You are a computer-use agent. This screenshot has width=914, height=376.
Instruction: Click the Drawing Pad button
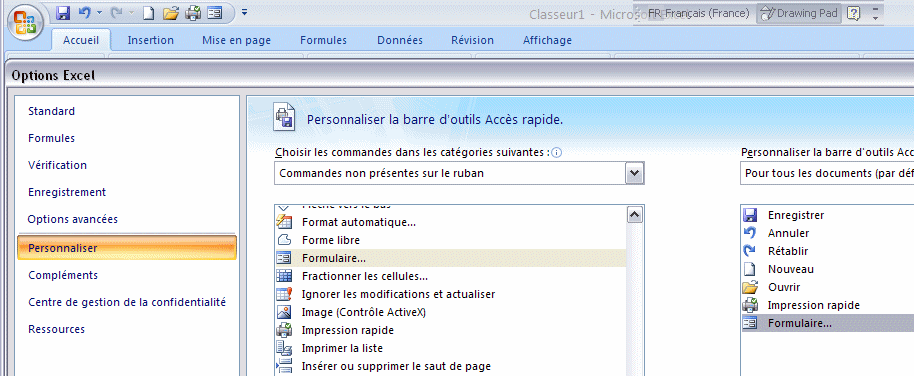[x=799, y=13]
